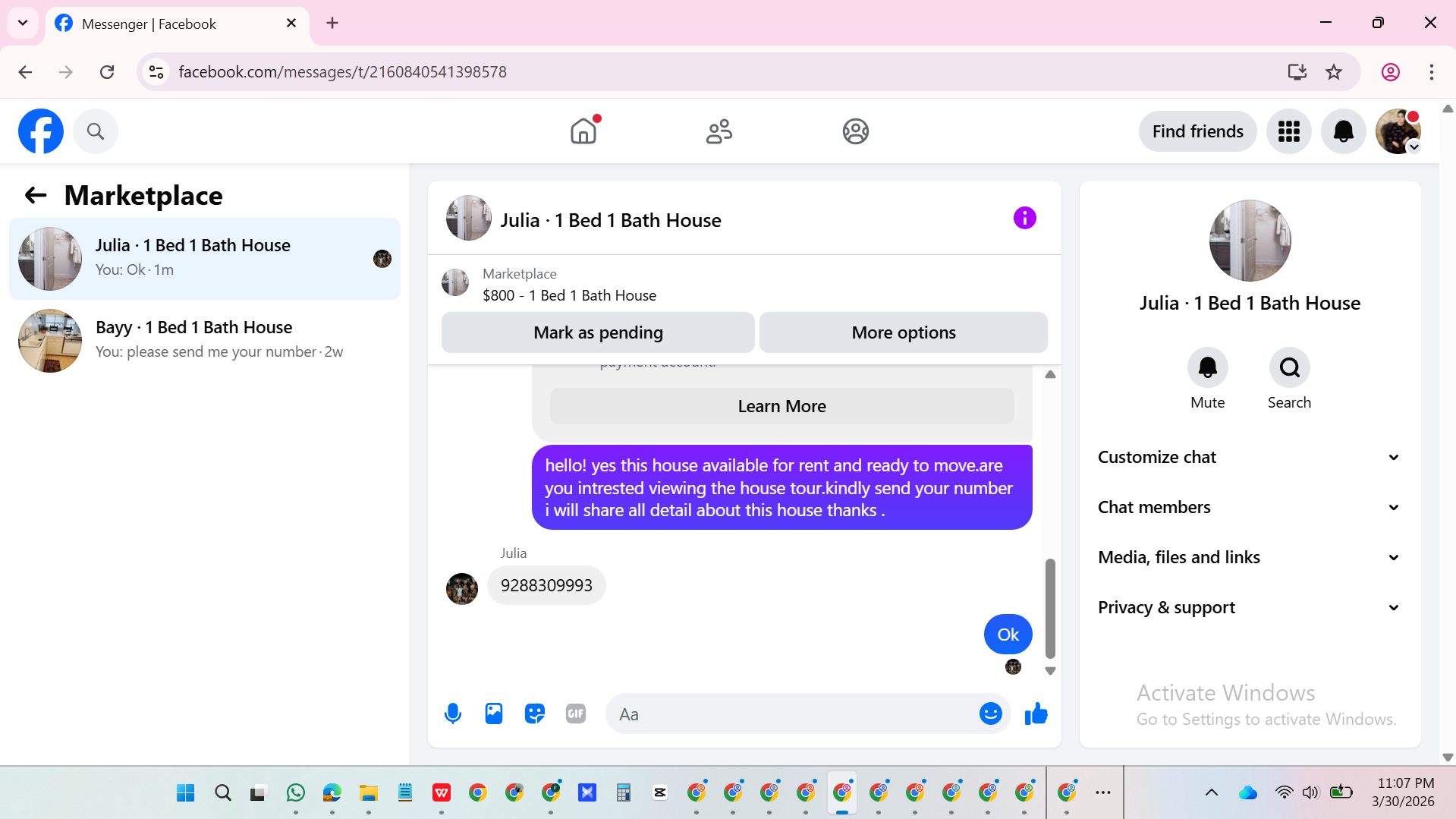This screenshot has height=819, width=1456.
Task: Open Wi-Fi network settings in tray
Action: point(1284,793)
